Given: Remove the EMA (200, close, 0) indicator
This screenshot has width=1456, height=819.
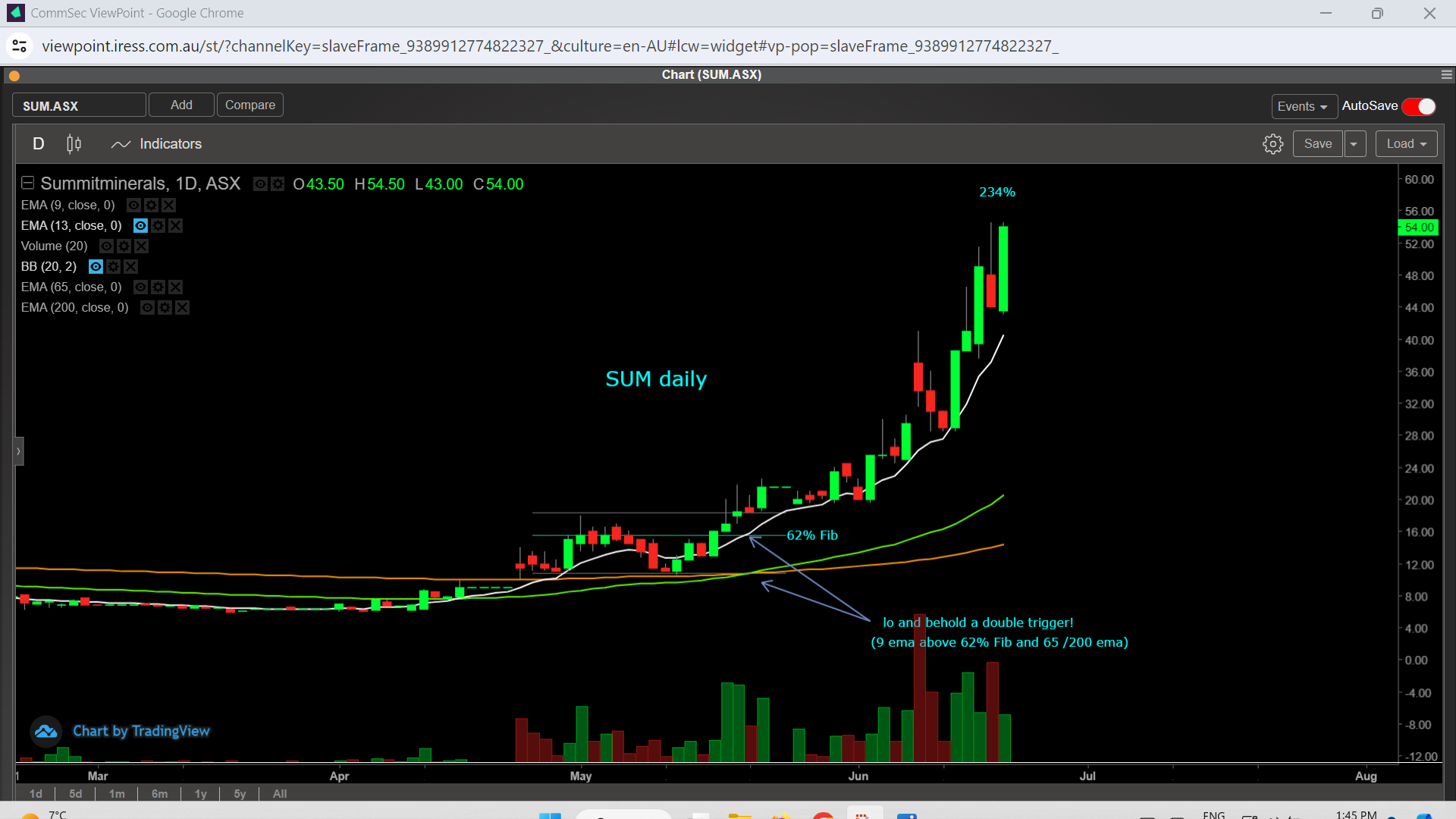Looking at the screenshot, I should click(182, 308).
